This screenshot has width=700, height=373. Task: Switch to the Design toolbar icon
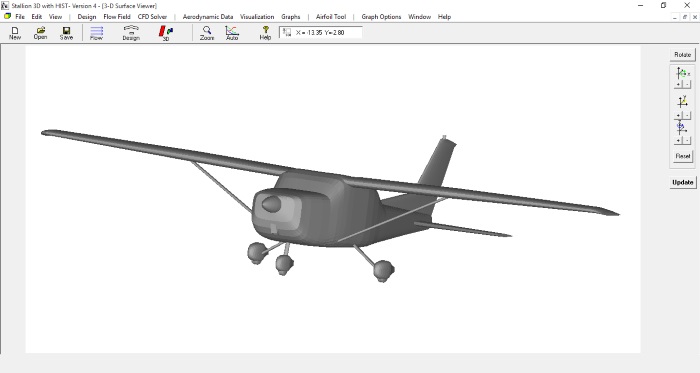131,33
